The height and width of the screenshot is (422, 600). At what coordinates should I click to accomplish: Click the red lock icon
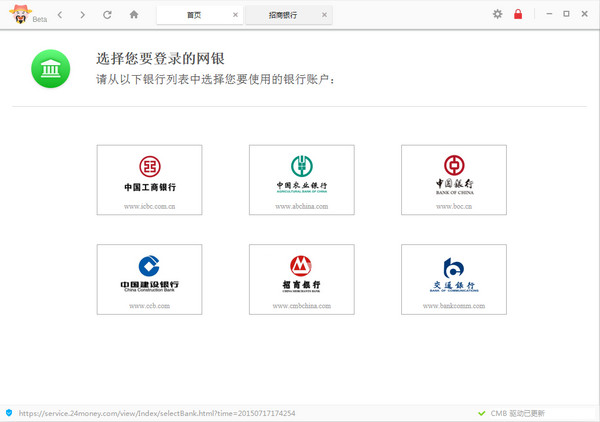(518, 14)
